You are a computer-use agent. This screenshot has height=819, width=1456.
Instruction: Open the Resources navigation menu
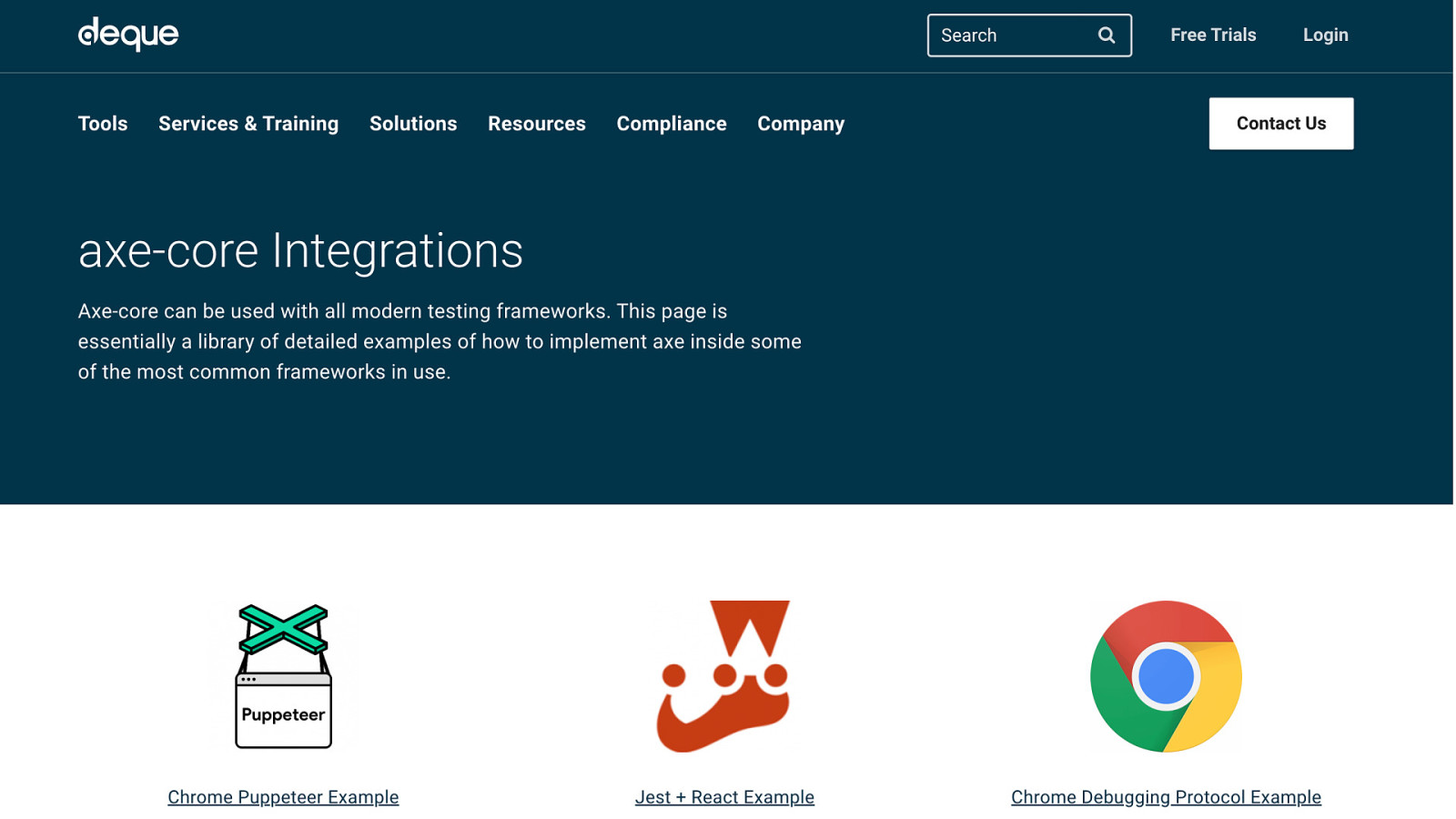tap(537, 124)
